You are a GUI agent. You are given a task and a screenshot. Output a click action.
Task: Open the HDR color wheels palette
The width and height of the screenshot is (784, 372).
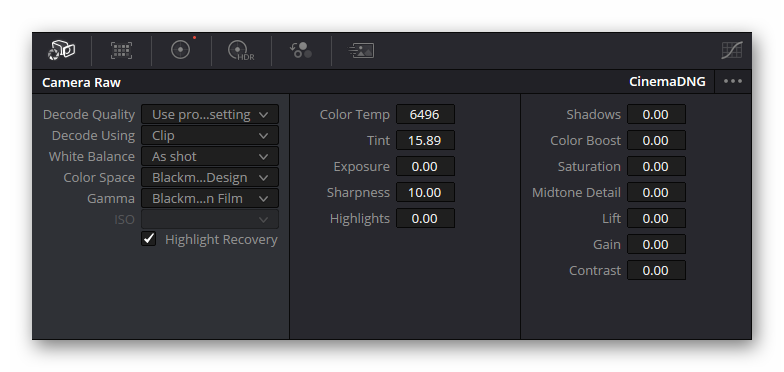pyautogui.click(x=241, y=50)
